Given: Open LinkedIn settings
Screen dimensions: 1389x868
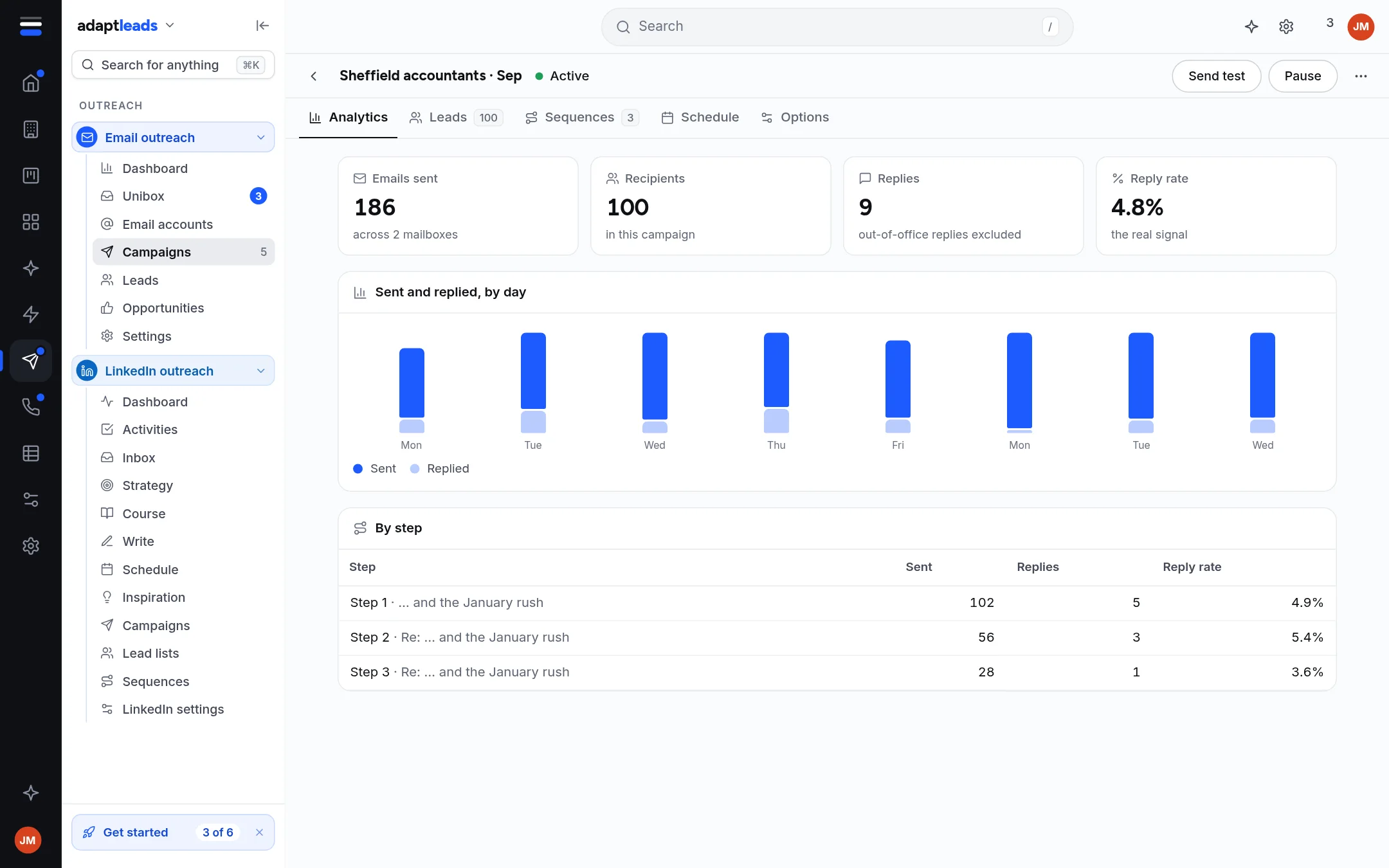Looking at the screenshot, I should coord(183,709).
